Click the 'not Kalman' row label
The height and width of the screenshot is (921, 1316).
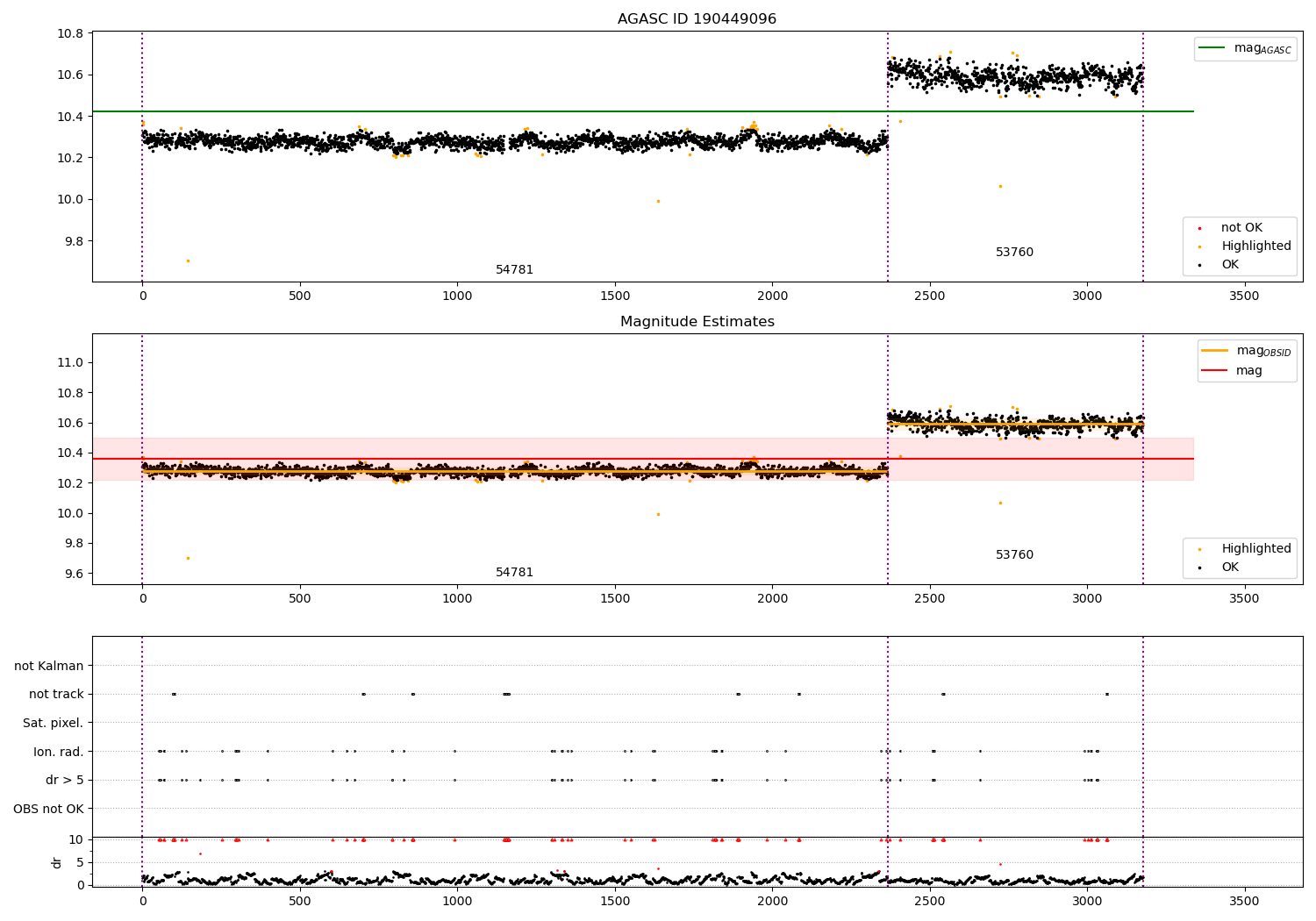point(49,666)
